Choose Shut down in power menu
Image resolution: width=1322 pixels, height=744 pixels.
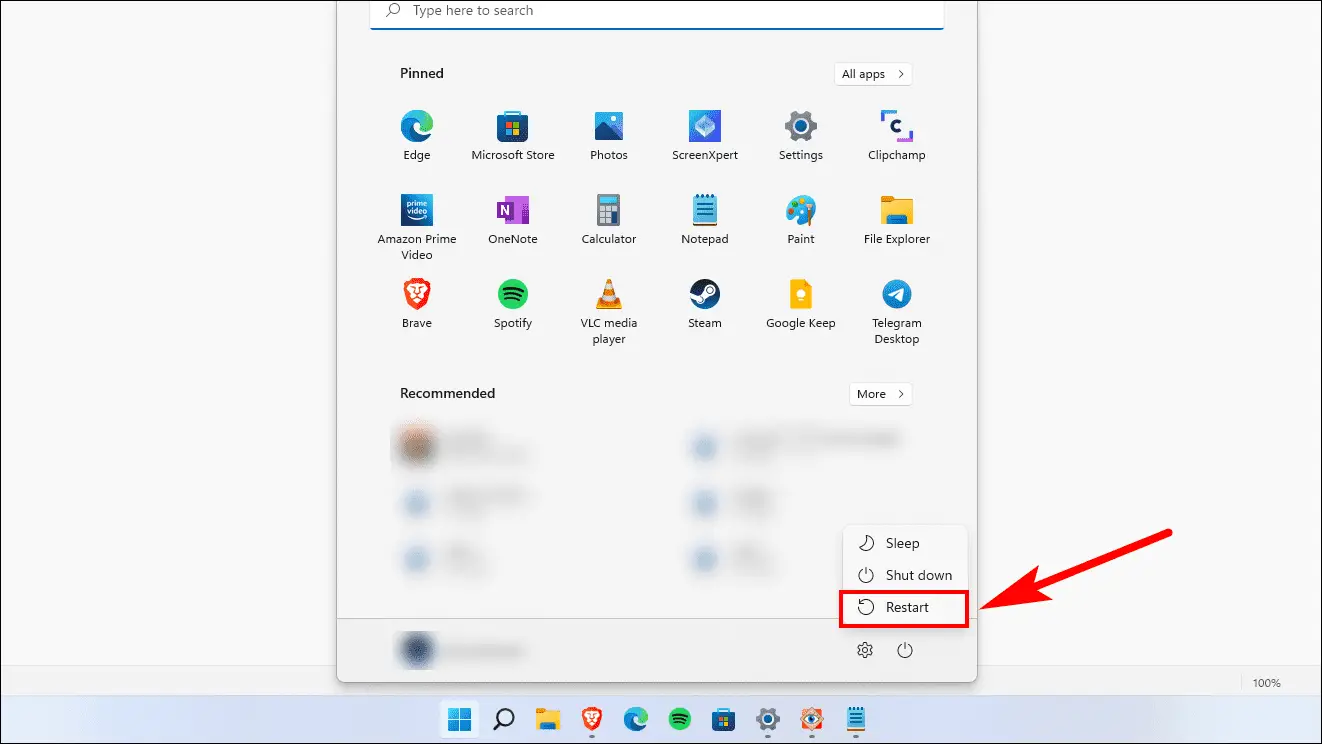click(x=905, y=575)
